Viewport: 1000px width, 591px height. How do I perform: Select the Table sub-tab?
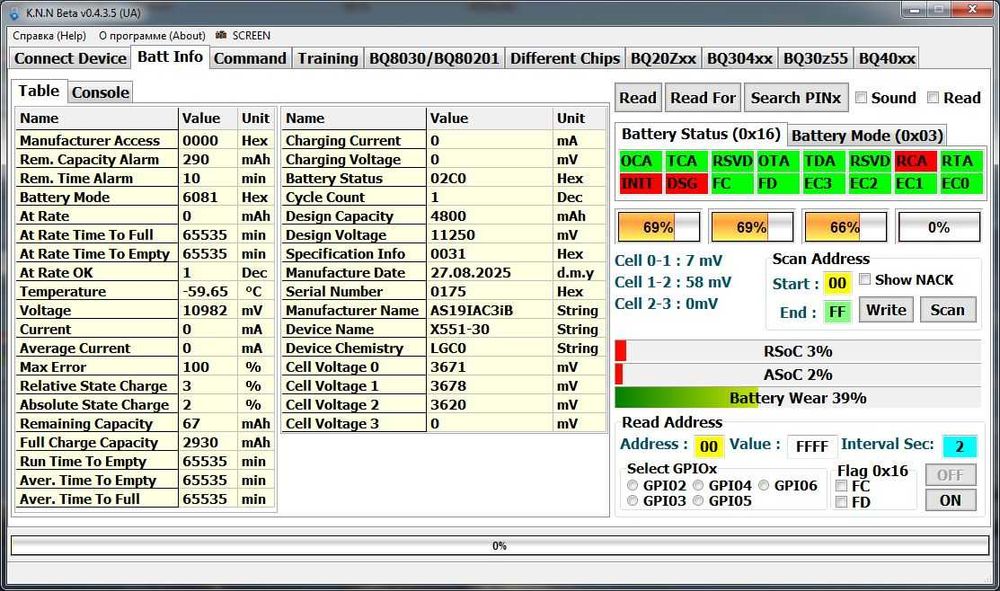39,91
